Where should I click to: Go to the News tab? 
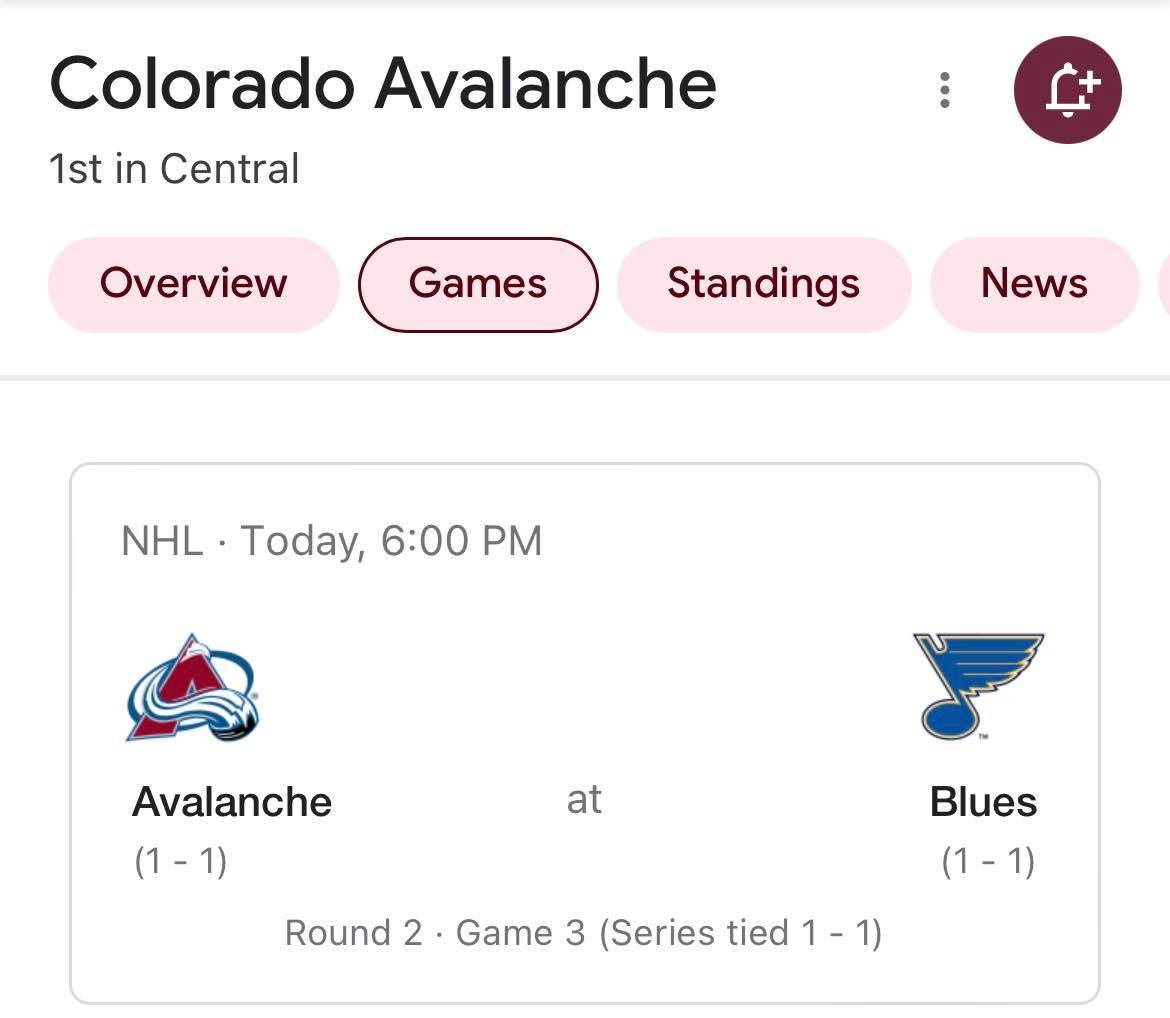click(1034, 284)
